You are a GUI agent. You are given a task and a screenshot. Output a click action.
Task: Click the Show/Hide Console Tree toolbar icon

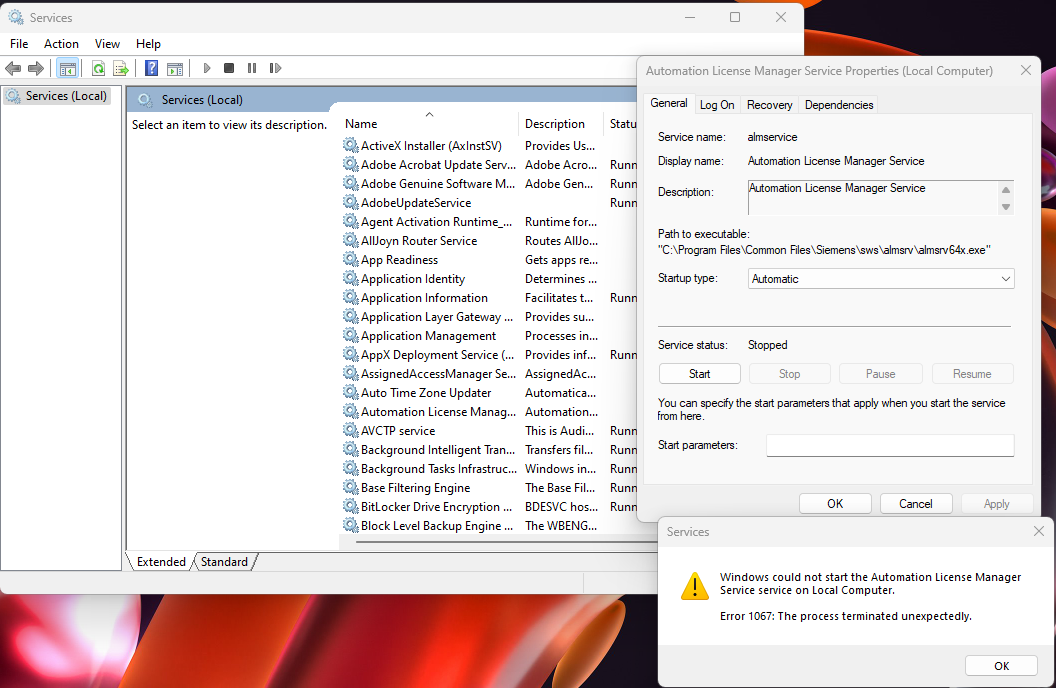point(68,68)
